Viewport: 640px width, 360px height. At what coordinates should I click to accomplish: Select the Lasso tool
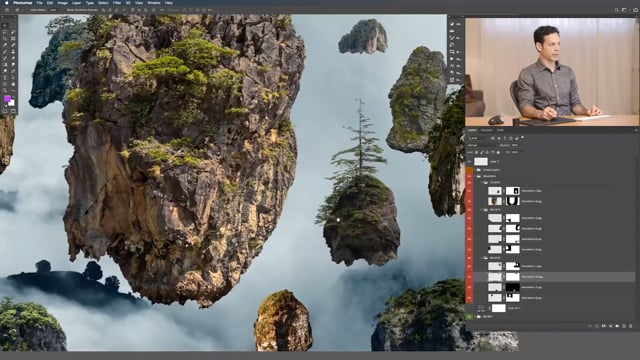coord(5,32)
